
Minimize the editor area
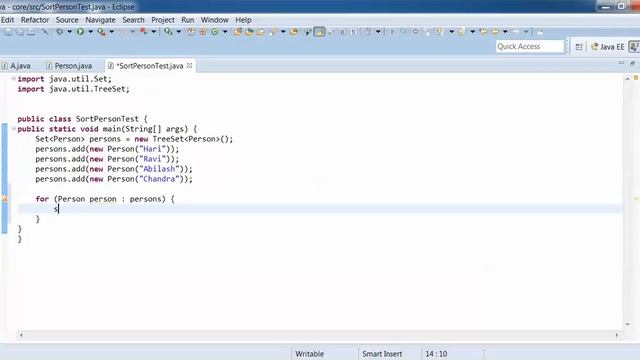tap(621, 63)
